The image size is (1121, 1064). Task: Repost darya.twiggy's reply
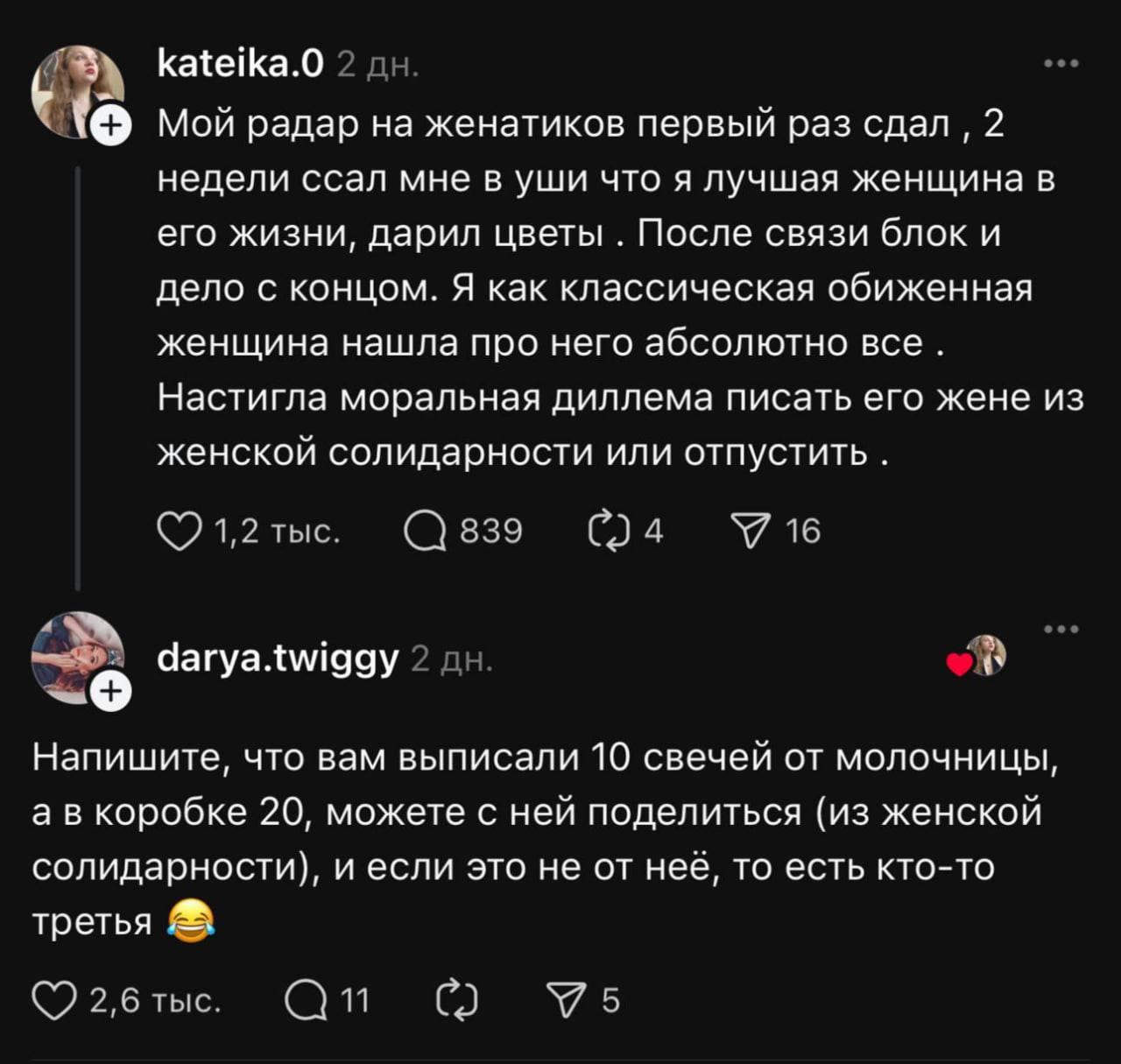[457, 1001]
